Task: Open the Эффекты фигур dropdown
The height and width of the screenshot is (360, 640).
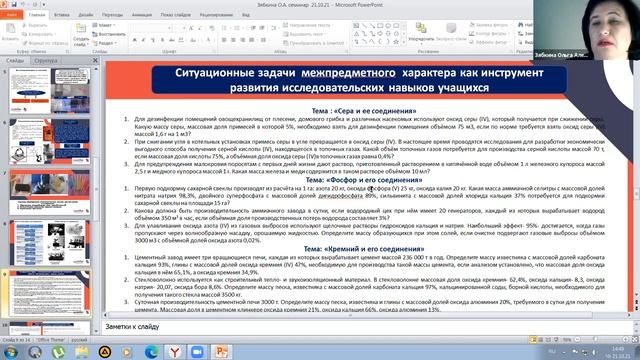Action: pos(488,42)
